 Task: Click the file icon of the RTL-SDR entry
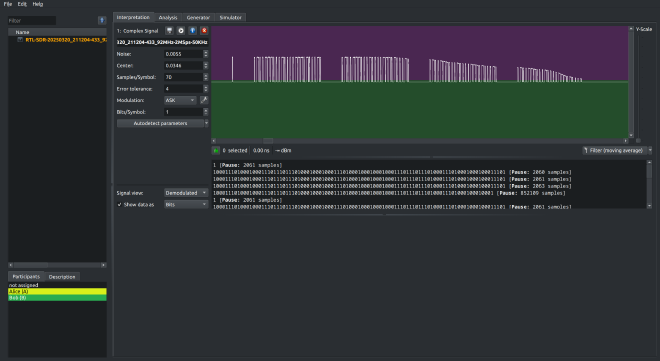click(x=20, y=40)
